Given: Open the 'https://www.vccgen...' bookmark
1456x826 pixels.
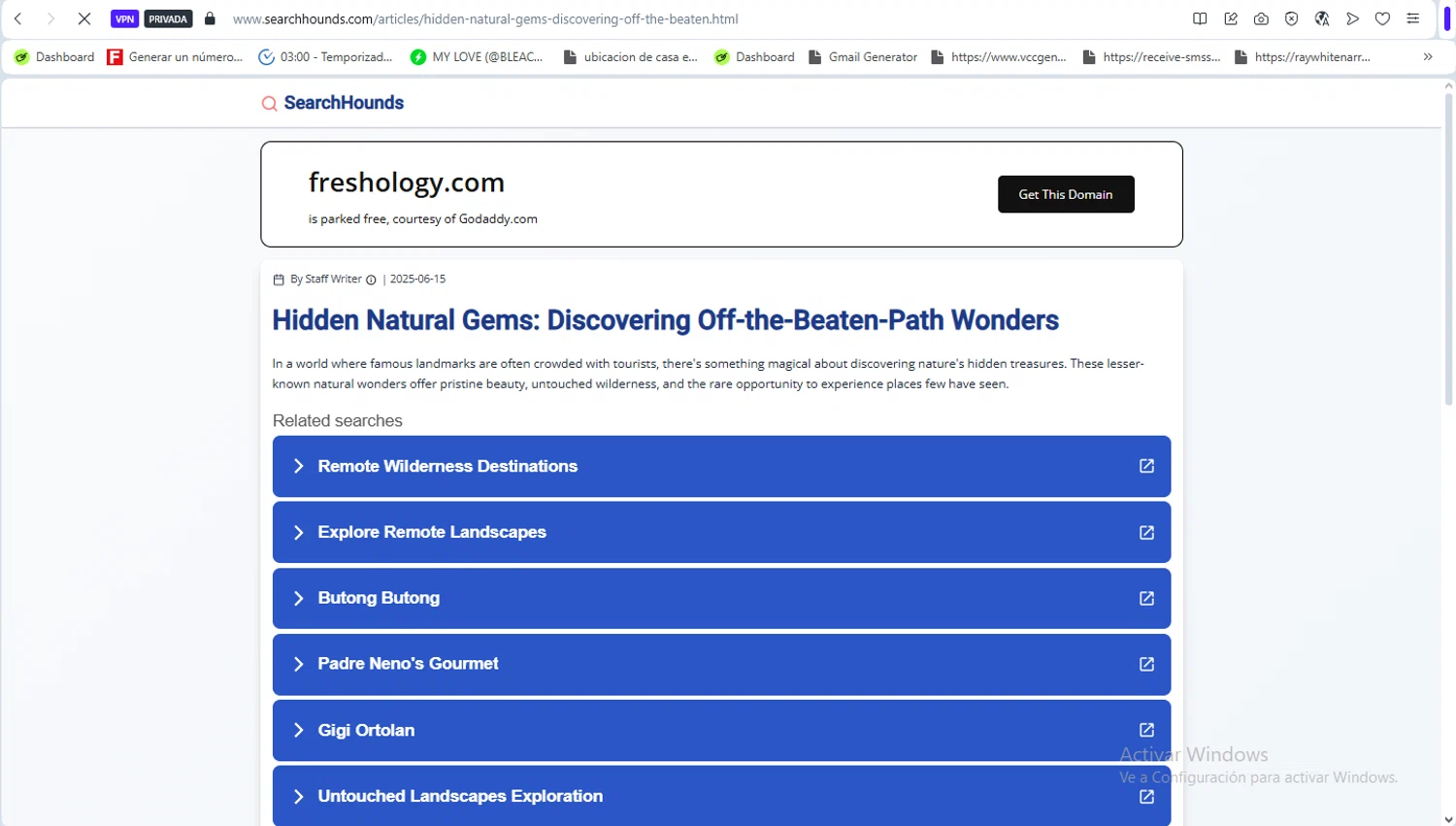Looking at the screenshot, I should [x=998, y=57].
